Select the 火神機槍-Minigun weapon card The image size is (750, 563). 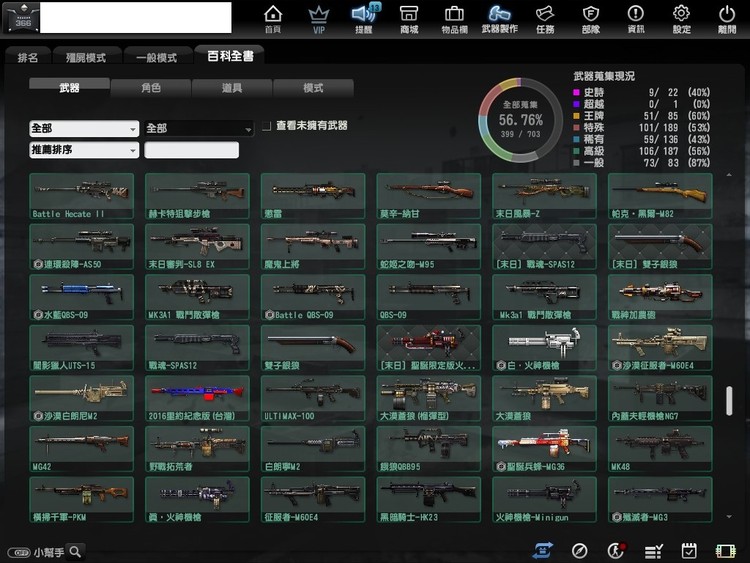coord(544,499)
